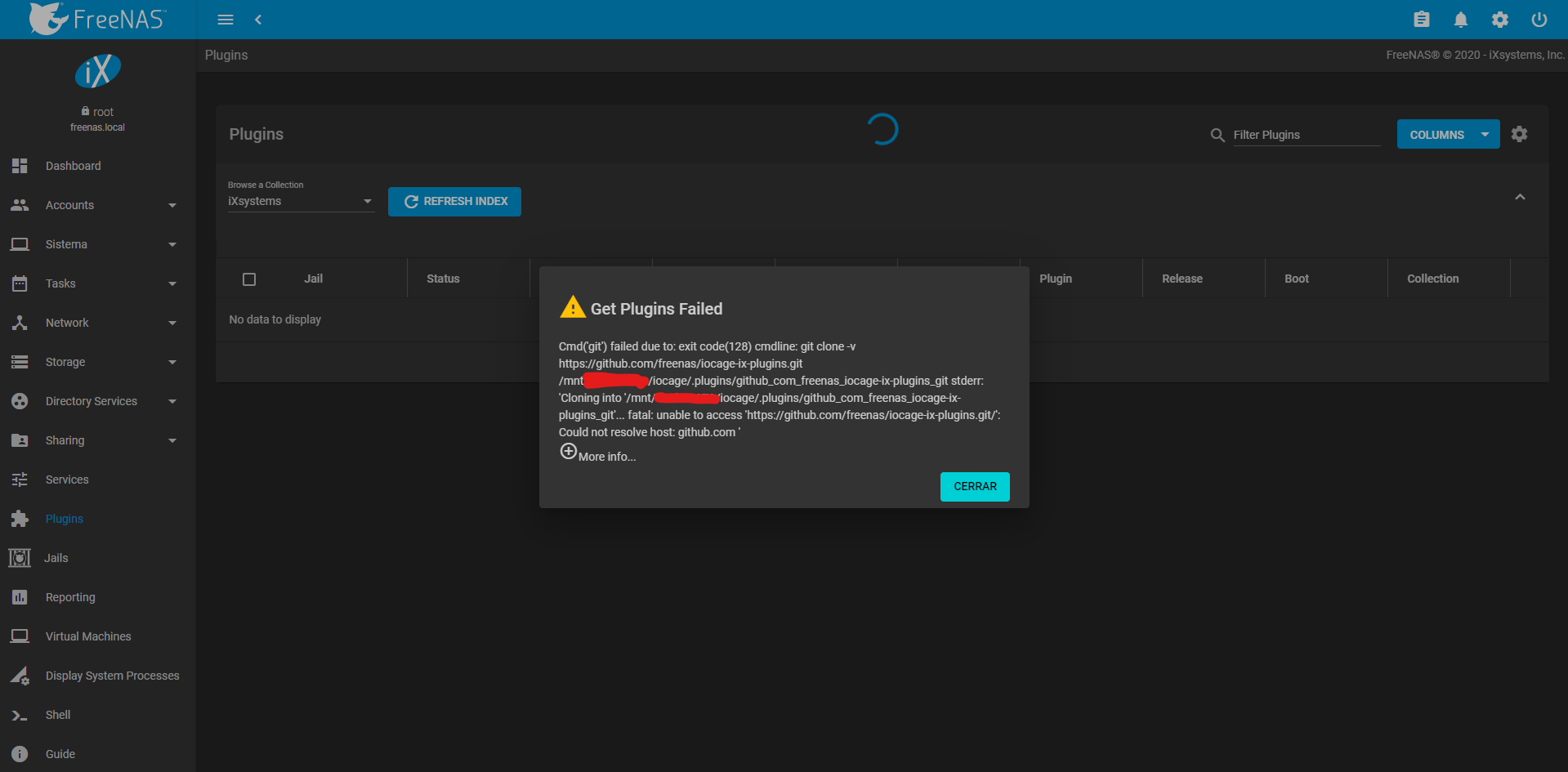
Task: Click the iX logo in sidebar
Action: 98,71
